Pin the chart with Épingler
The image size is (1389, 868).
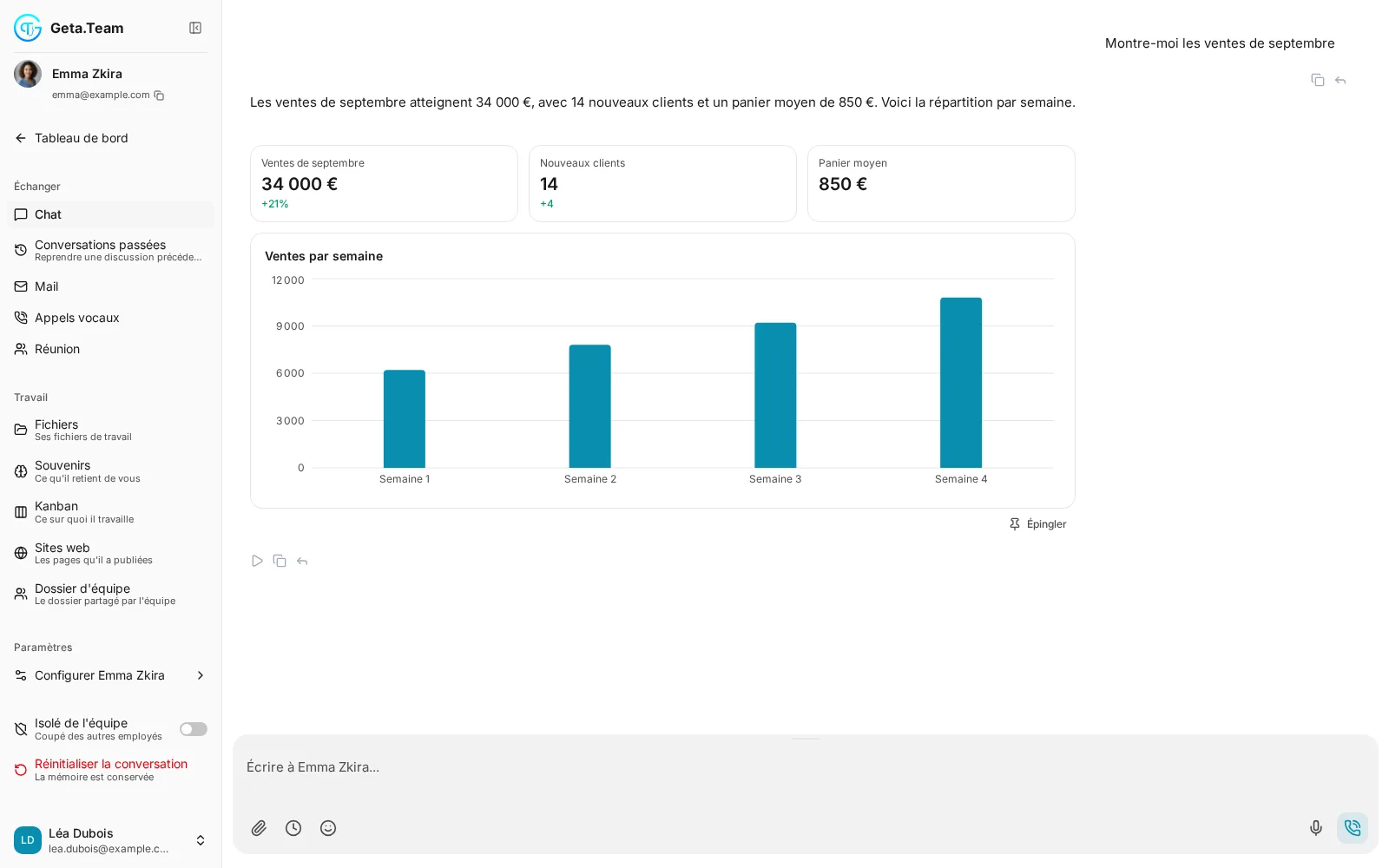click(1037, 524)
